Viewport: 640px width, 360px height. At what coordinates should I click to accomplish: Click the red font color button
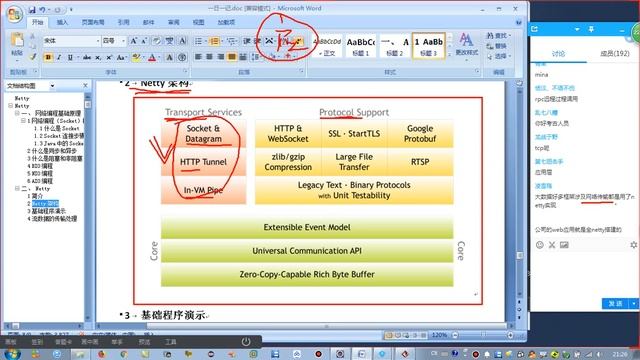[152, 58]
